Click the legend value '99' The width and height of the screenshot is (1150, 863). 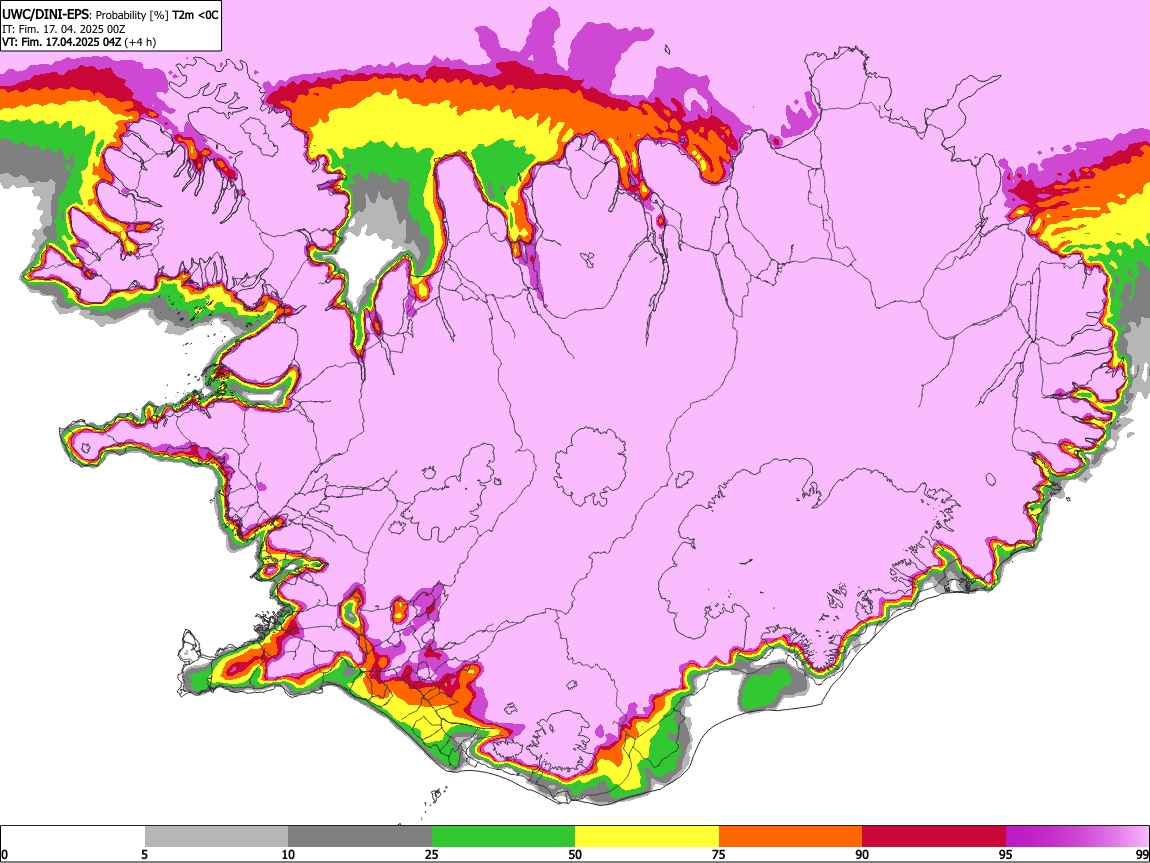pos(1141,855)
